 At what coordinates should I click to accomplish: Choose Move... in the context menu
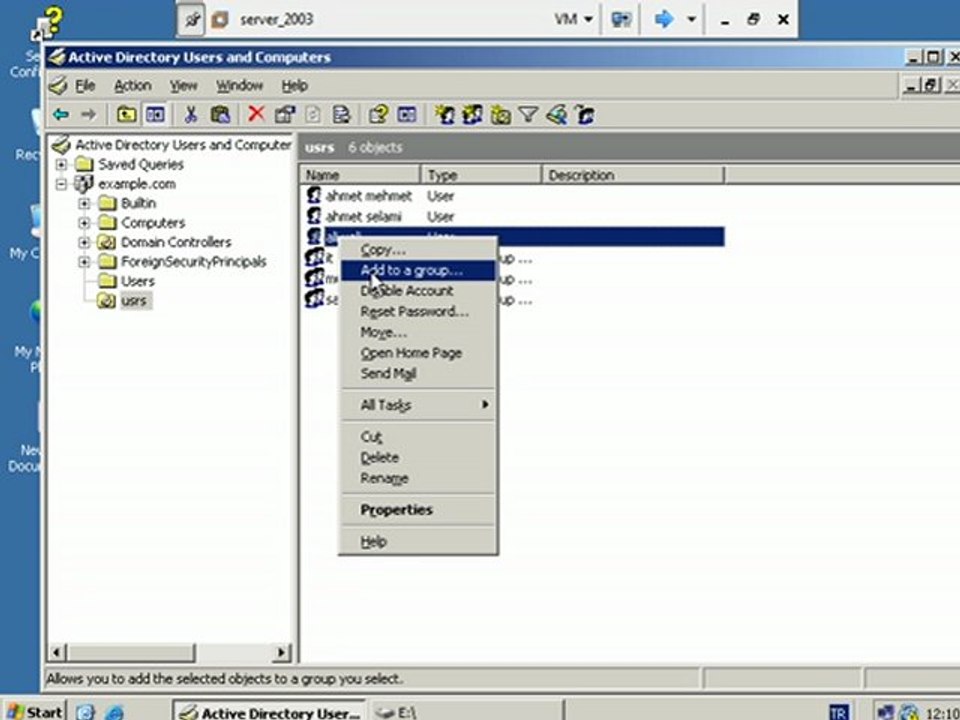pyautogui.click(x=419, y=332)
